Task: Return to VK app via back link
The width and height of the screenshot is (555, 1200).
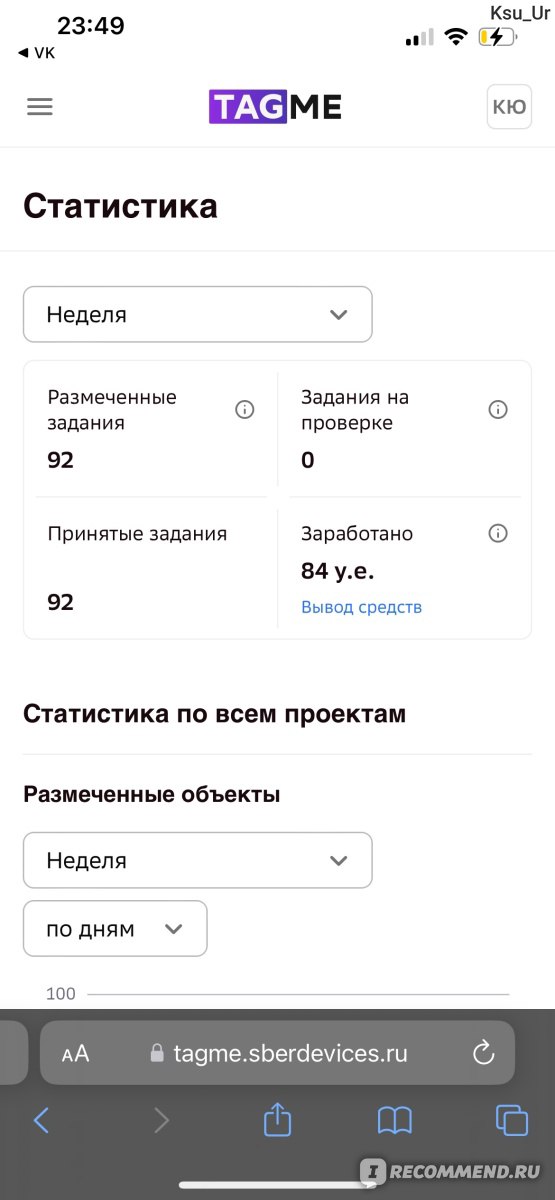Action: (37, 53)
